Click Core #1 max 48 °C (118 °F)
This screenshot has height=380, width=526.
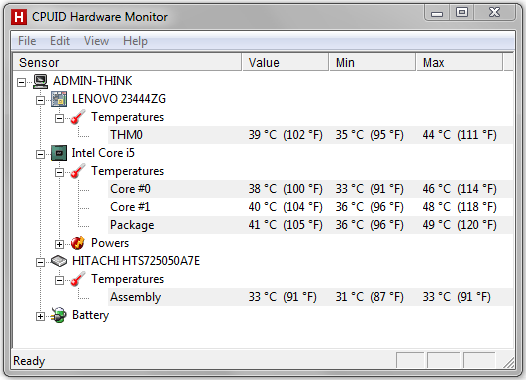[460, 207]
